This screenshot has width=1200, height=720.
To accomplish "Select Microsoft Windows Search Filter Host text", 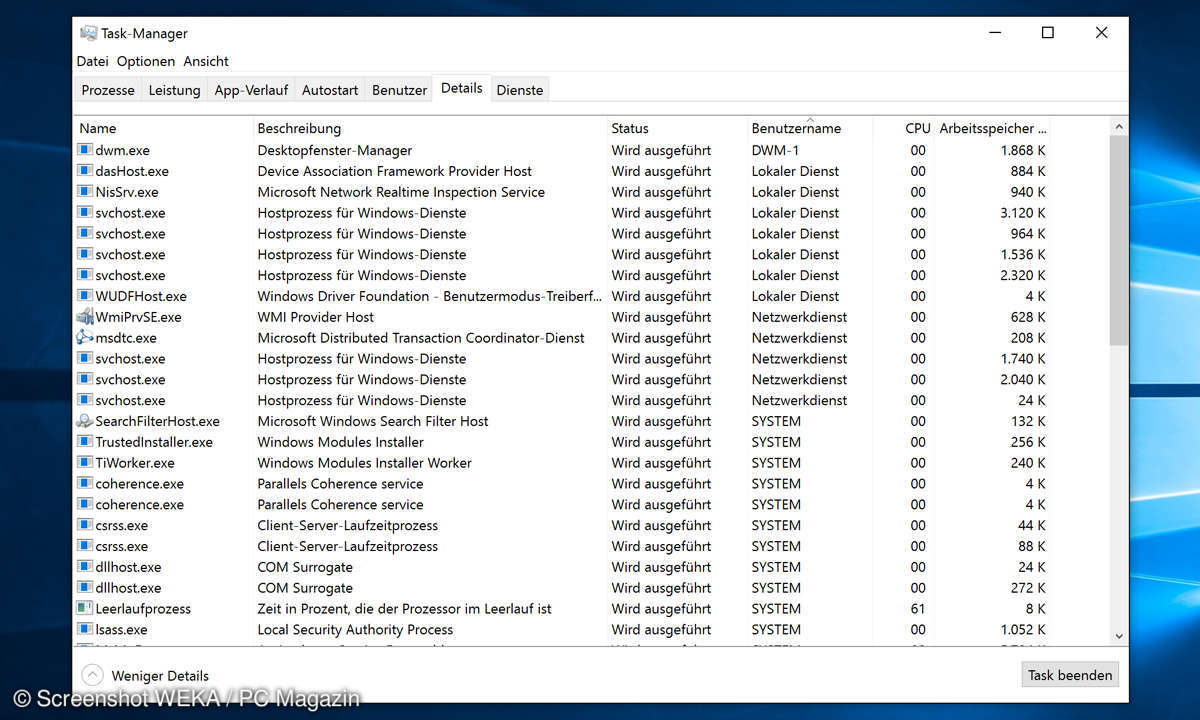I will coord(373,421).
